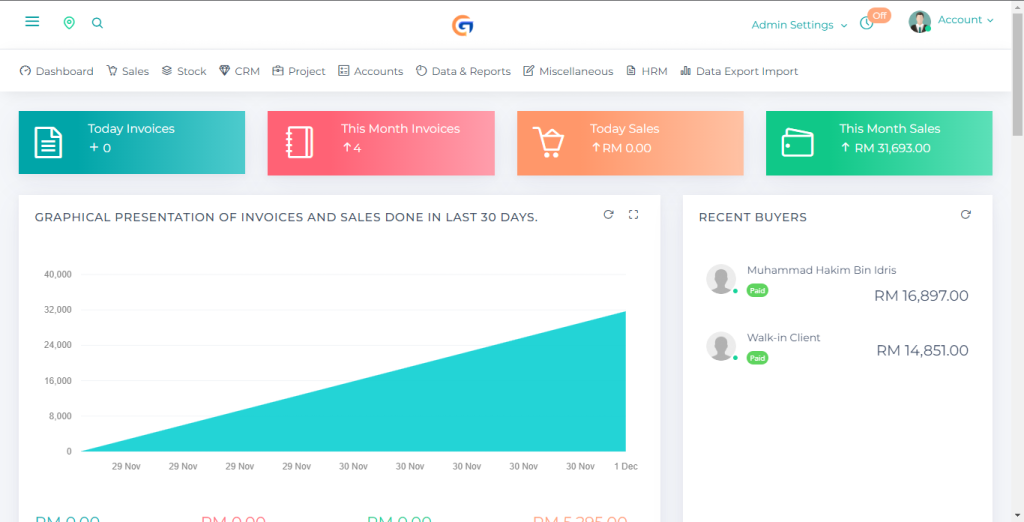Go to the HRM menu

click(x=646, y=71)
